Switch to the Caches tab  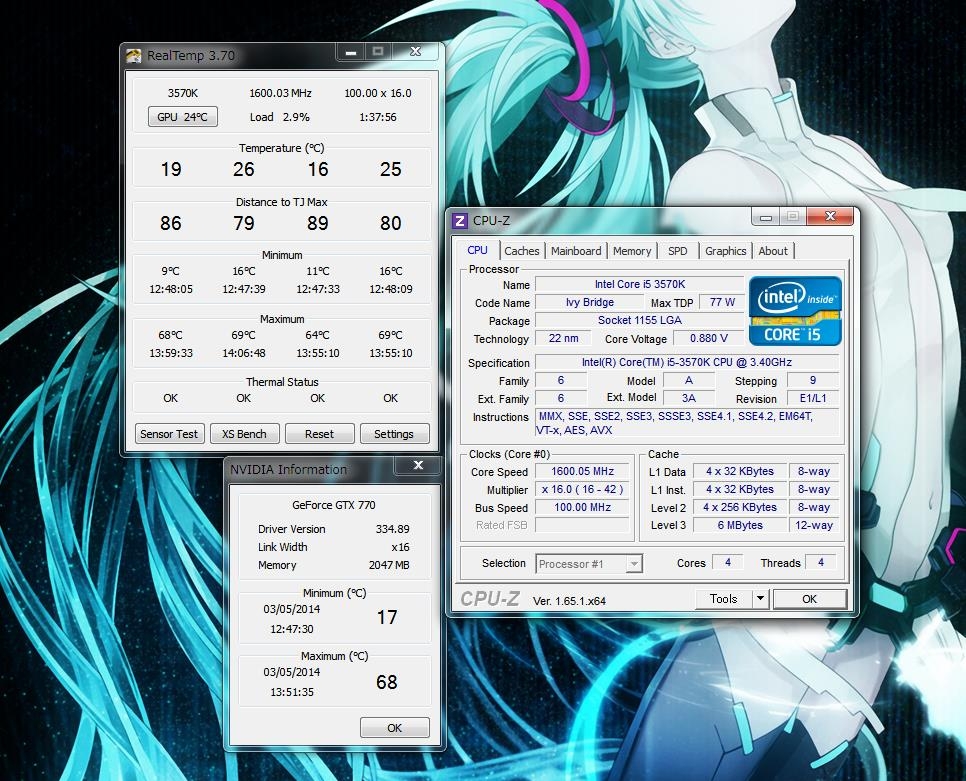[x=521, y=251]
